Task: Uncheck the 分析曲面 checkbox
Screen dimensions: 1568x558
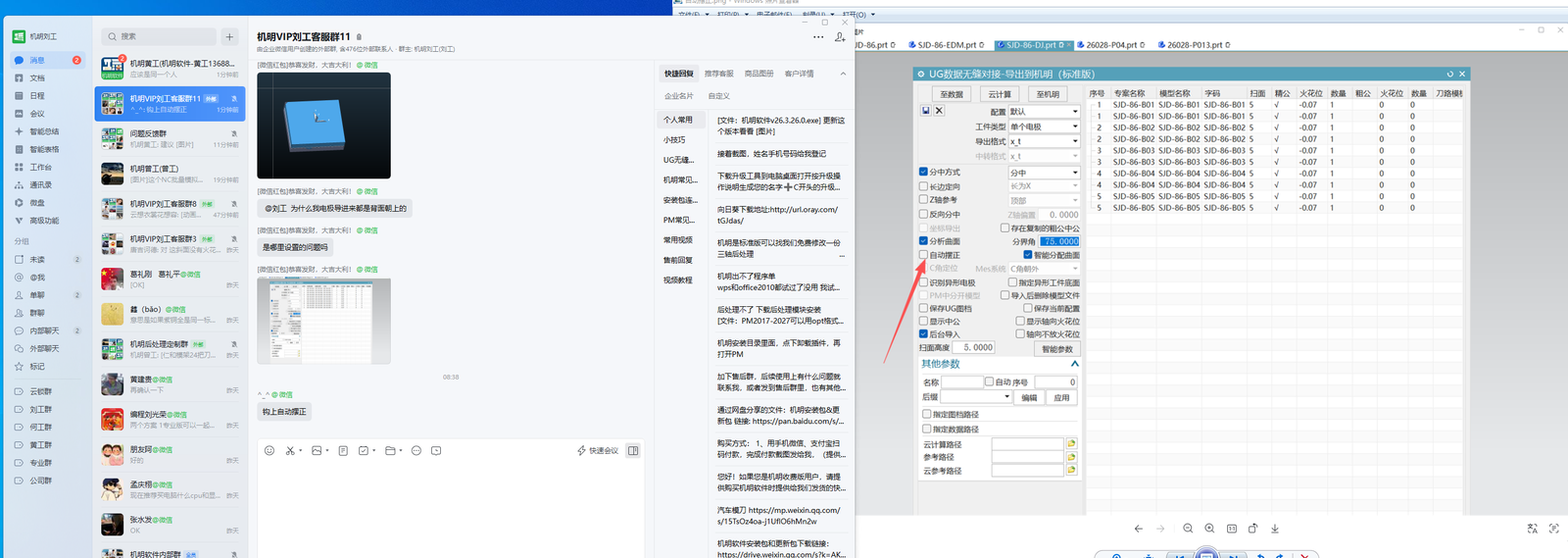Action: click(x=923, y=240)
